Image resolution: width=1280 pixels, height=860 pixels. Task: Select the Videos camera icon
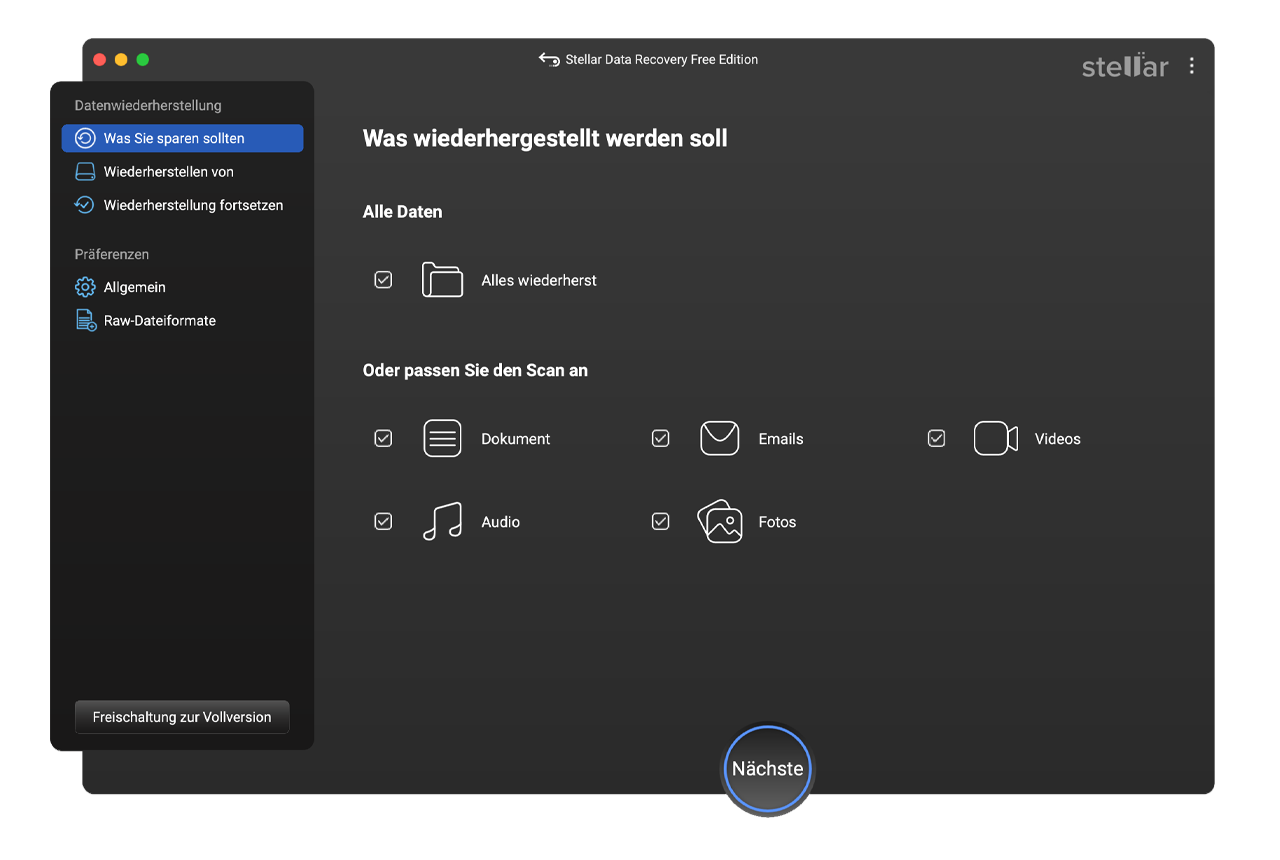pos(995,438)
